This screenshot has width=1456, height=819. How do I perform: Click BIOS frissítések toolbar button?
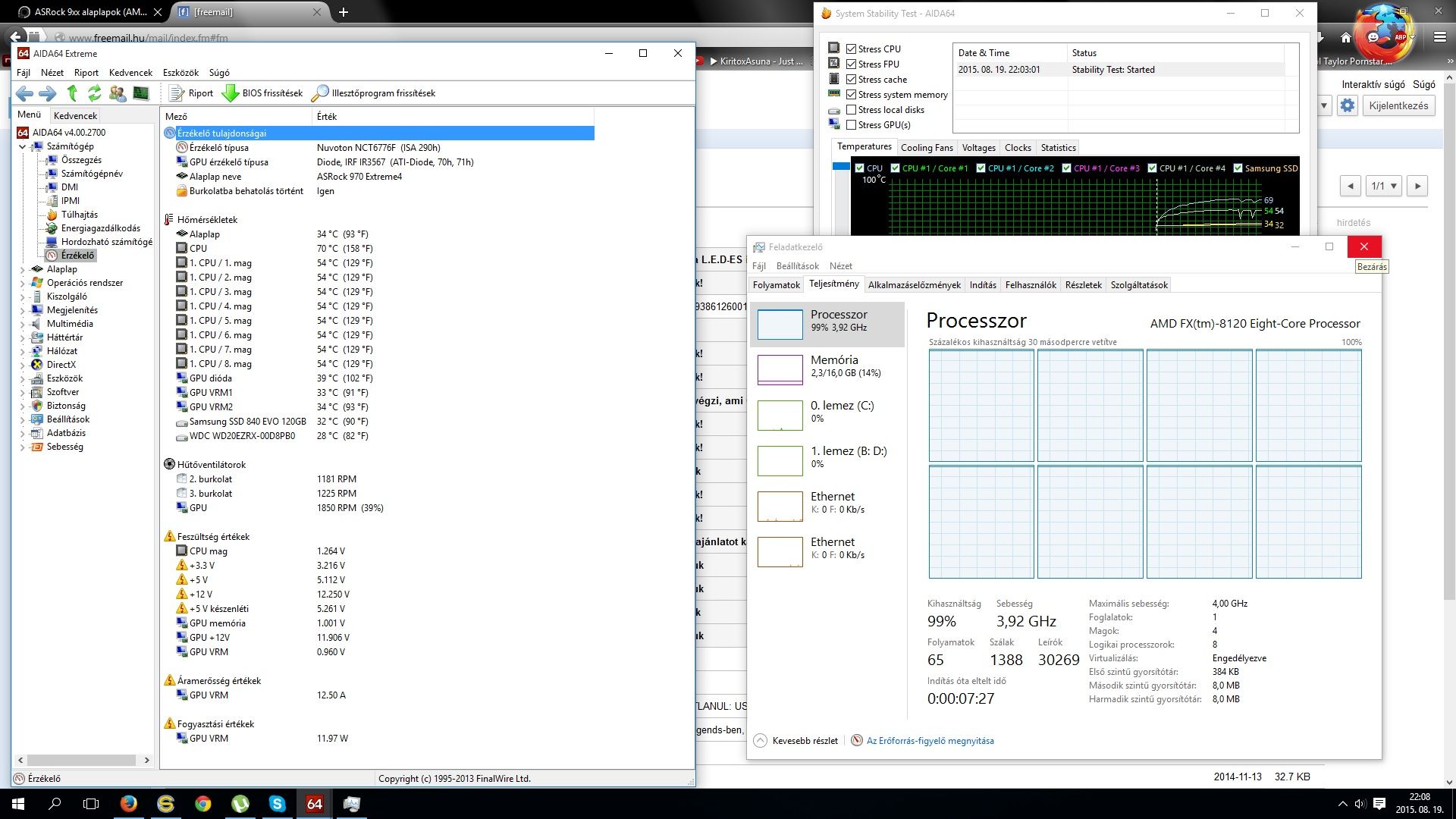click(x=262, y=93)
